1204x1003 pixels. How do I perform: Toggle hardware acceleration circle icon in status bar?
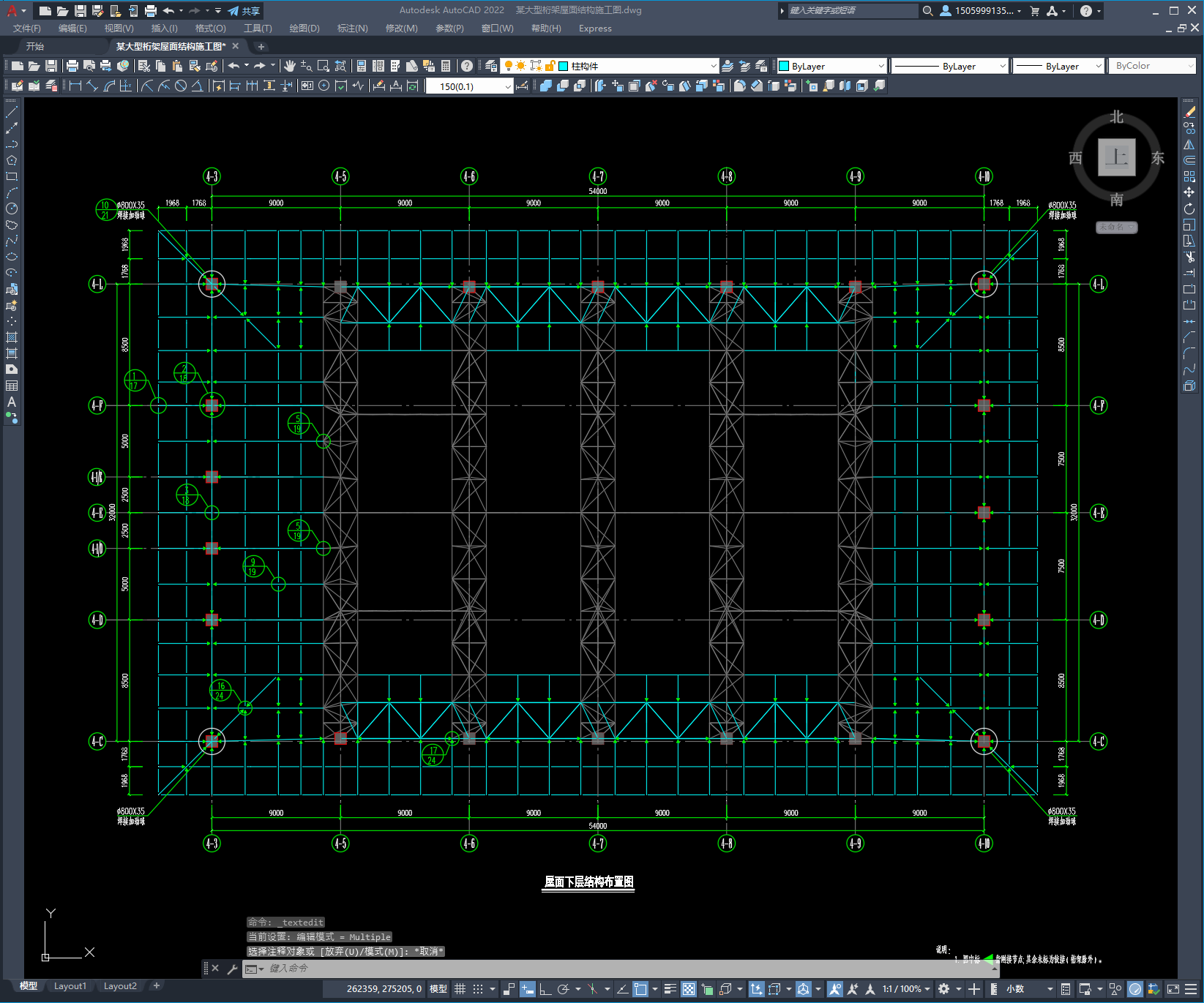(1135, 989)
